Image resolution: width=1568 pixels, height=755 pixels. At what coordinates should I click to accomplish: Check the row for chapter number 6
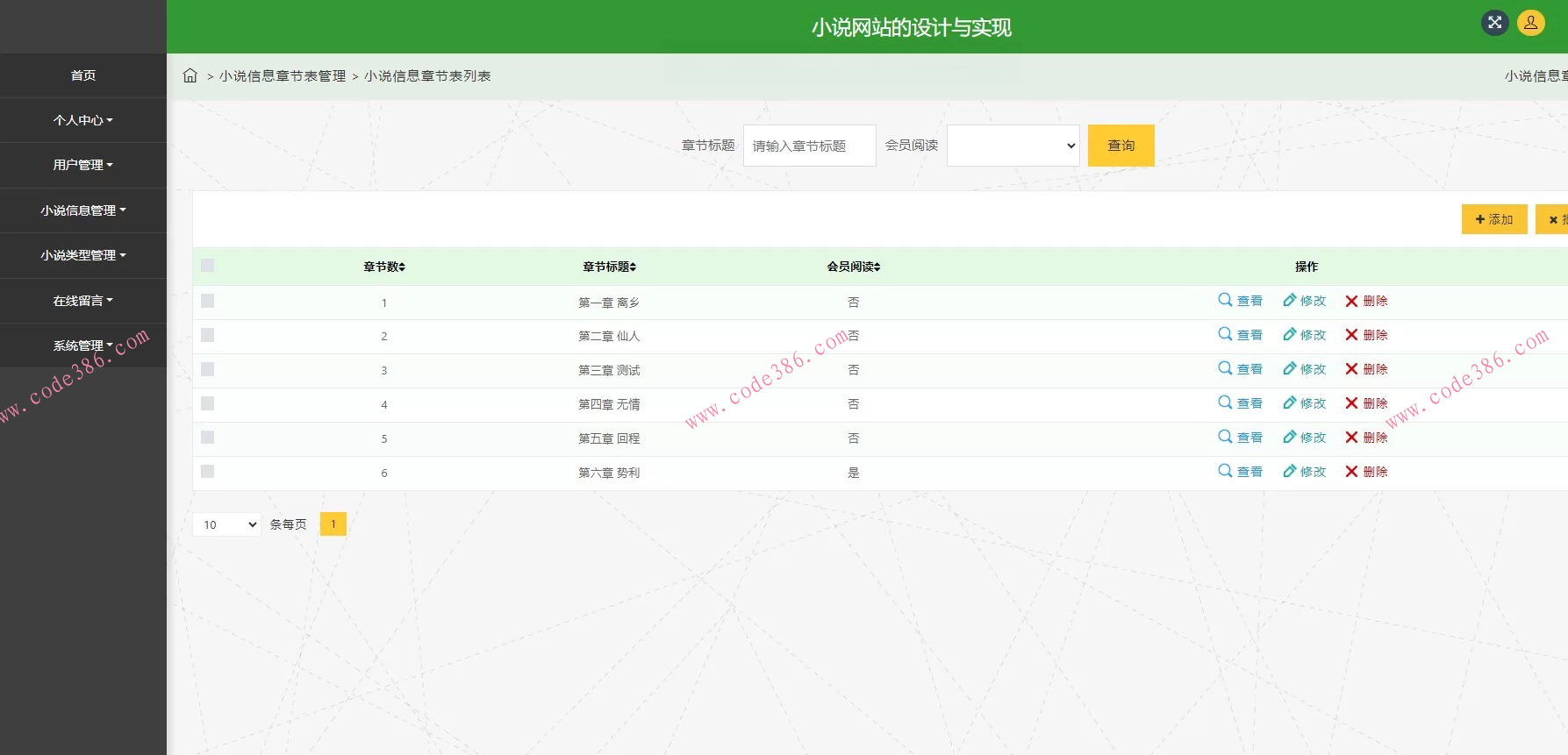point(207,472)
